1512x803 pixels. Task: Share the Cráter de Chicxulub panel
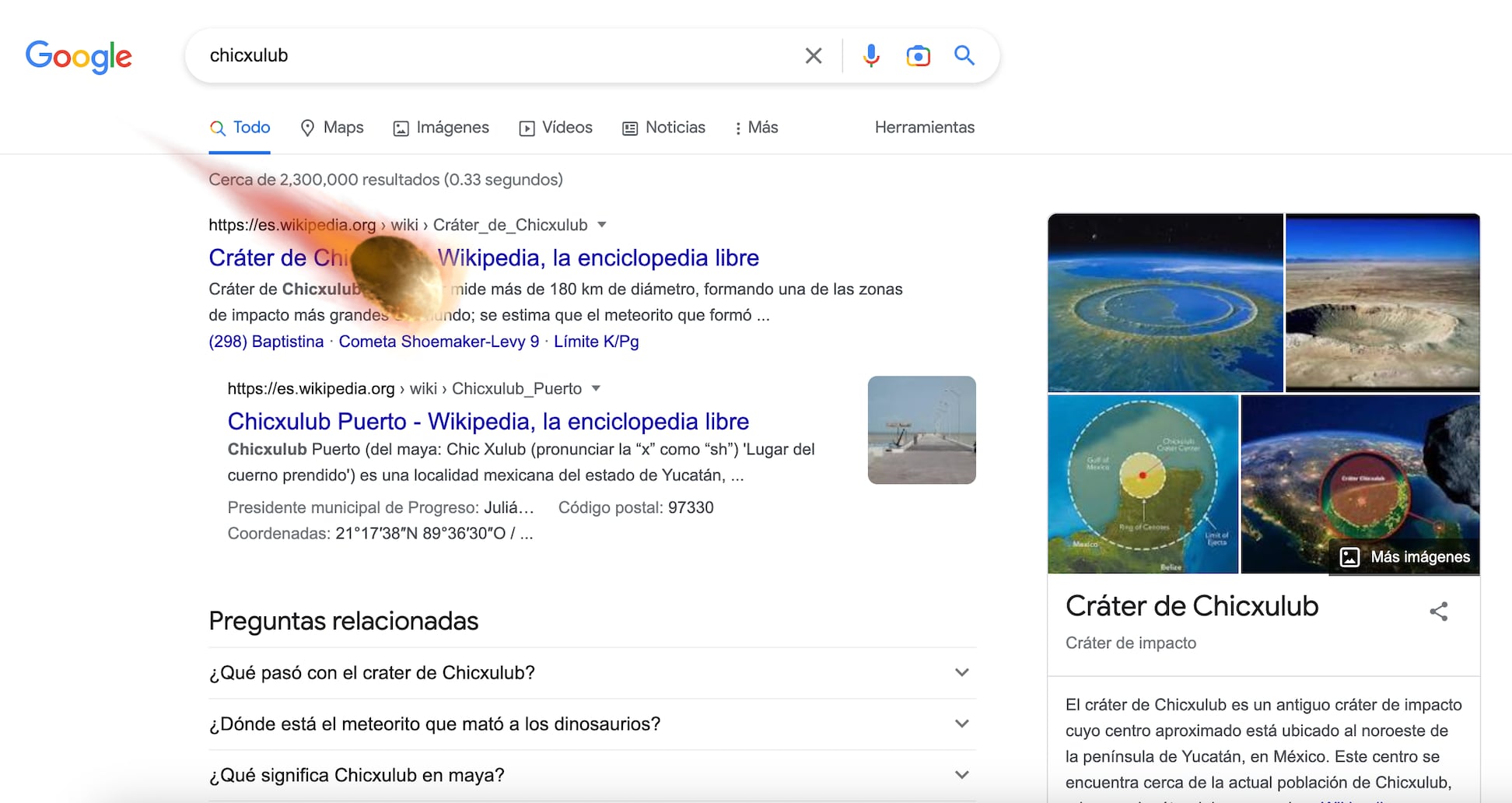click(1438, 612)
